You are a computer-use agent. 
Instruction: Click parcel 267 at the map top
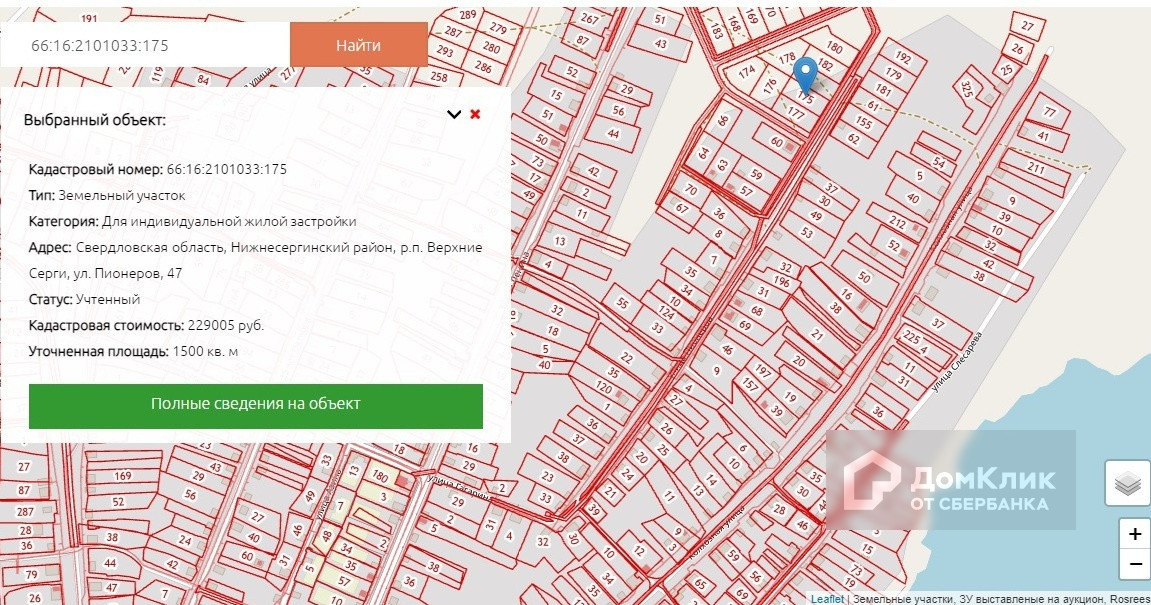589,18
